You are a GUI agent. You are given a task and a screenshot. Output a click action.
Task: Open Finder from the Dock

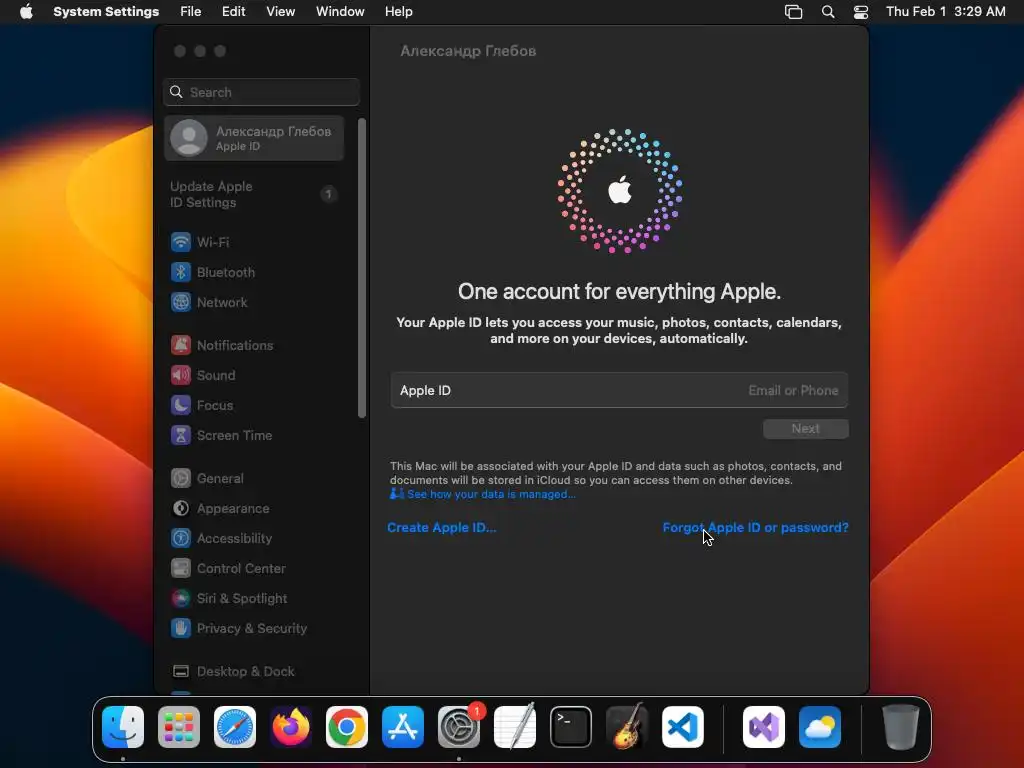tap(123, 727)
